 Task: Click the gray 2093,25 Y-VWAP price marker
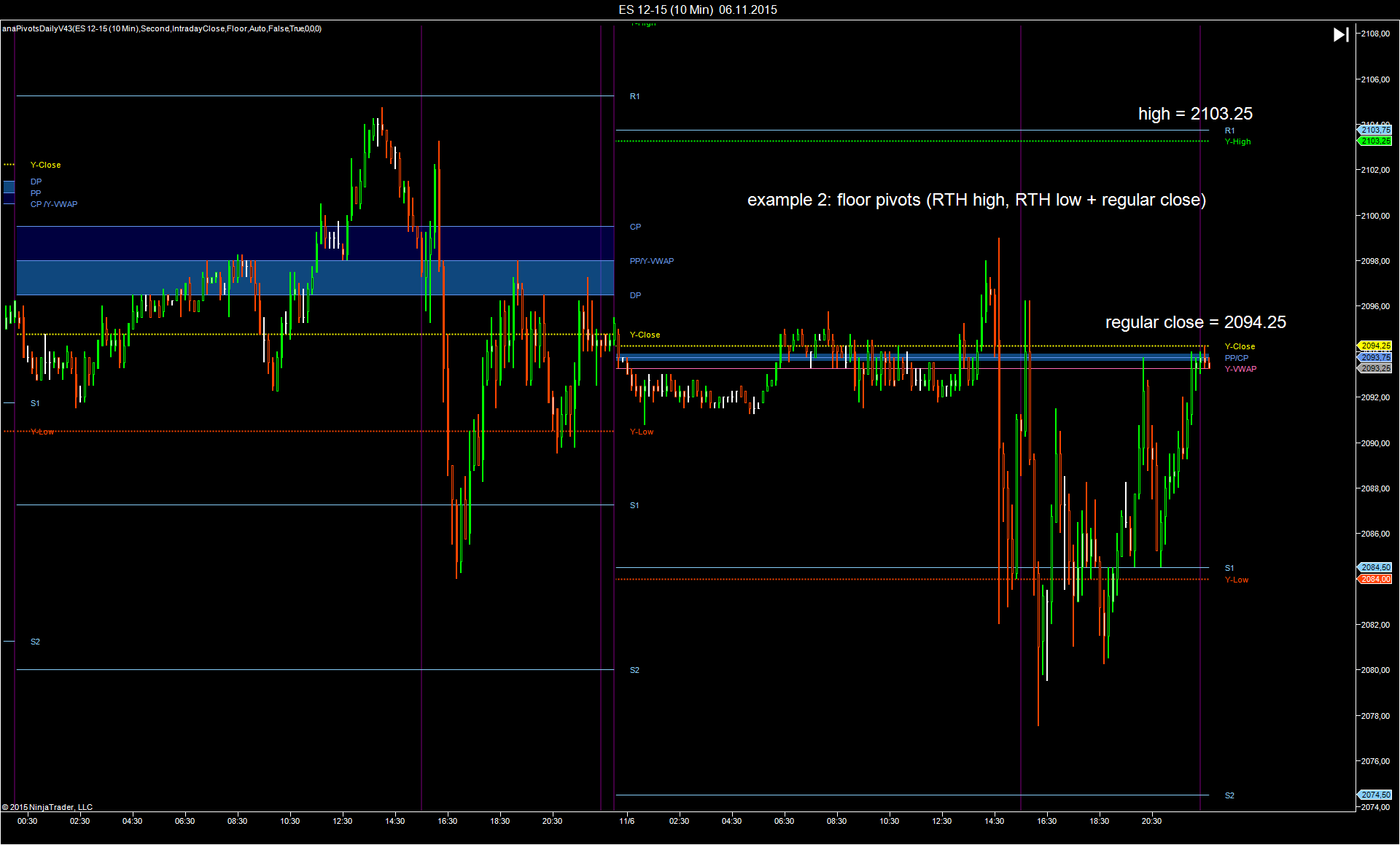coord(1375,369)
